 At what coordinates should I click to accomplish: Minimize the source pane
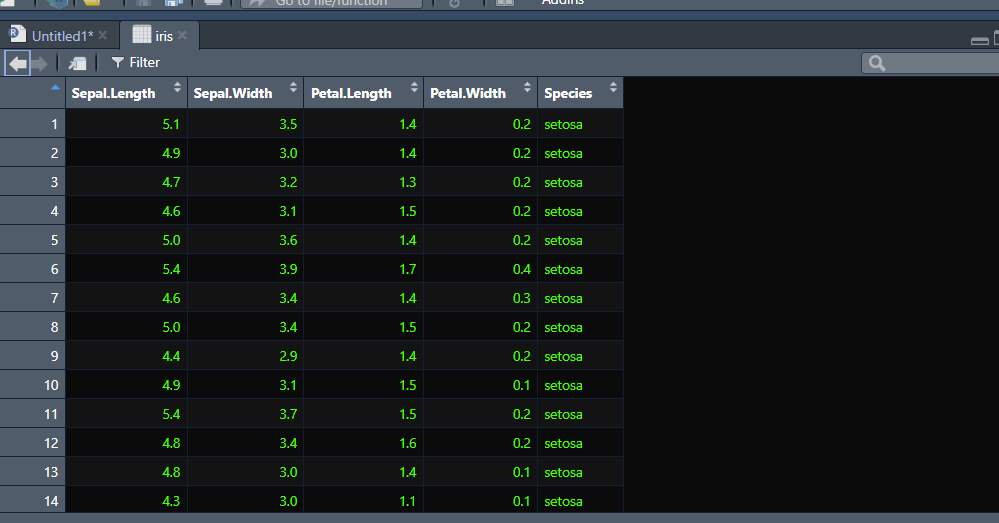point(980,41)
